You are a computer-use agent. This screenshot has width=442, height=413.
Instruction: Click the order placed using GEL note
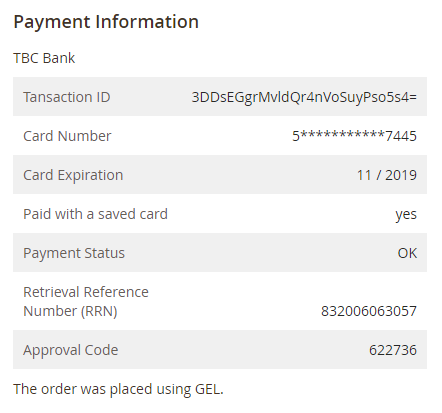pyautogui.click(x=118, y=389)
